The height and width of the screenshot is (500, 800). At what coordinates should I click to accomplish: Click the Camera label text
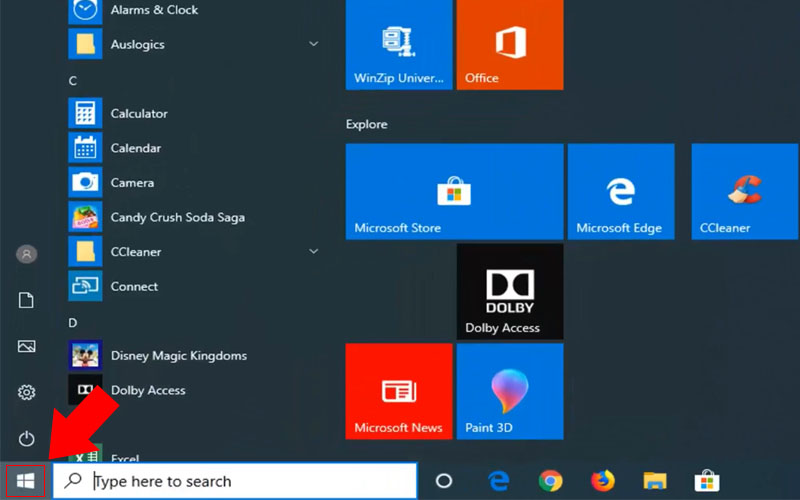pyautogui.click(x=132, y=183)
